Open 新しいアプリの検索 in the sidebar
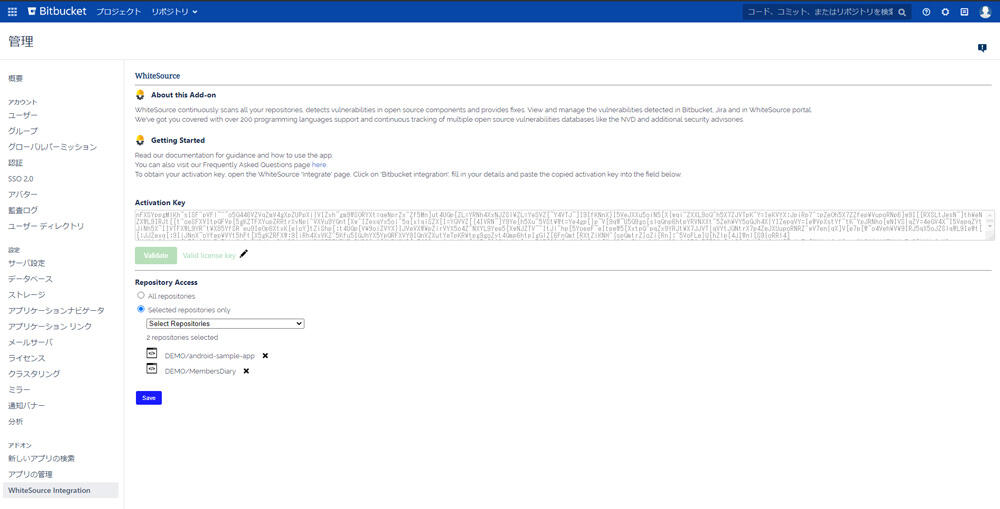 click(42, 459)
